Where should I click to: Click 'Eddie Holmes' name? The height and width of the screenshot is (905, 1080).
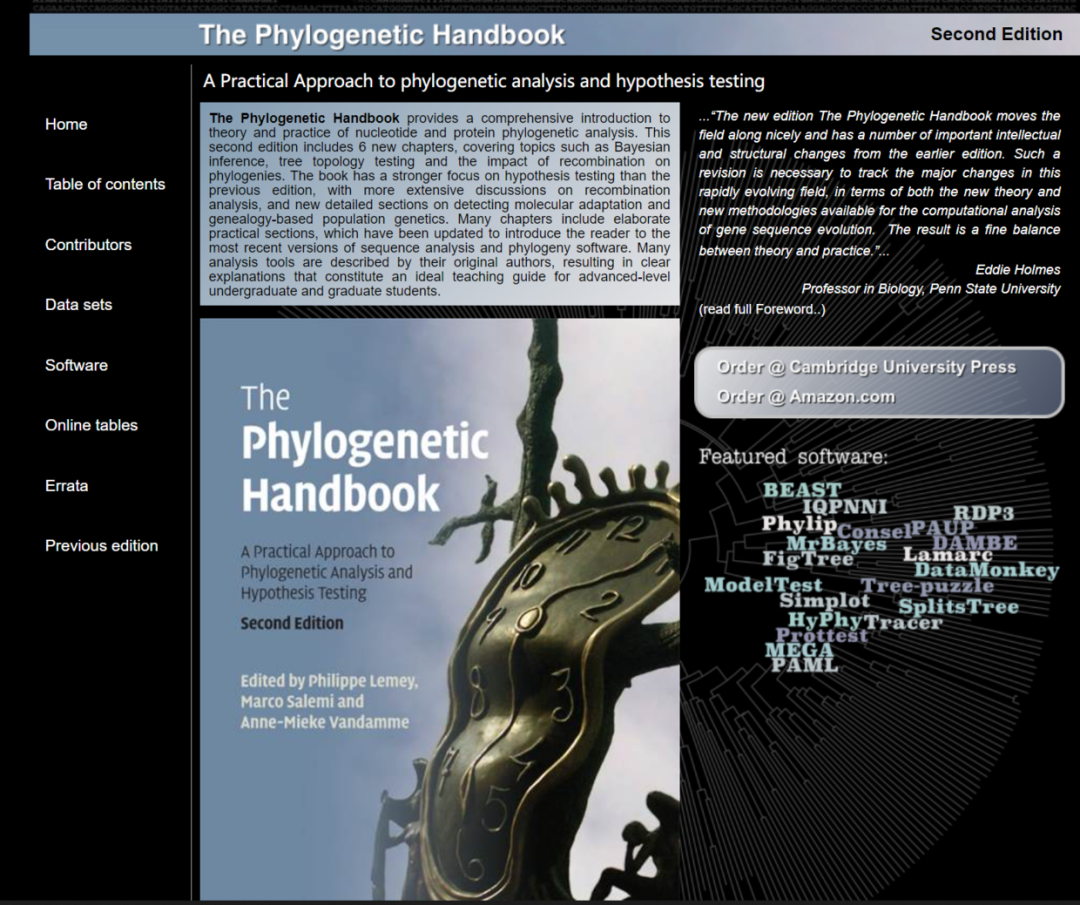(x=1017, y=270)
